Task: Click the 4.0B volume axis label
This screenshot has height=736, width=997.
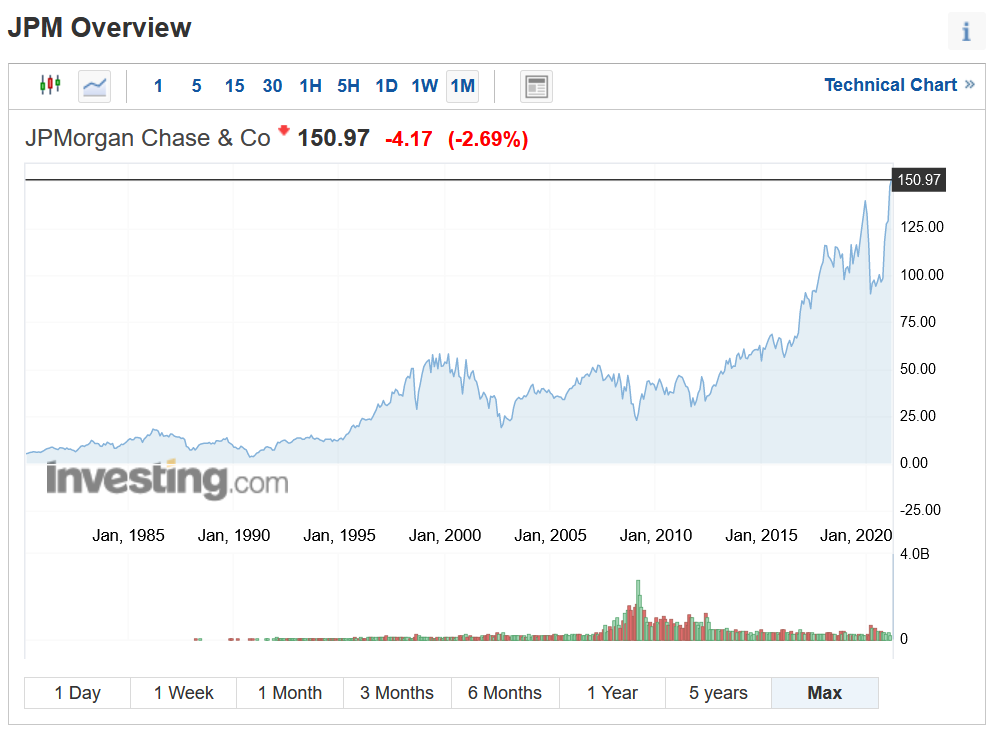Action: point(915,554)
